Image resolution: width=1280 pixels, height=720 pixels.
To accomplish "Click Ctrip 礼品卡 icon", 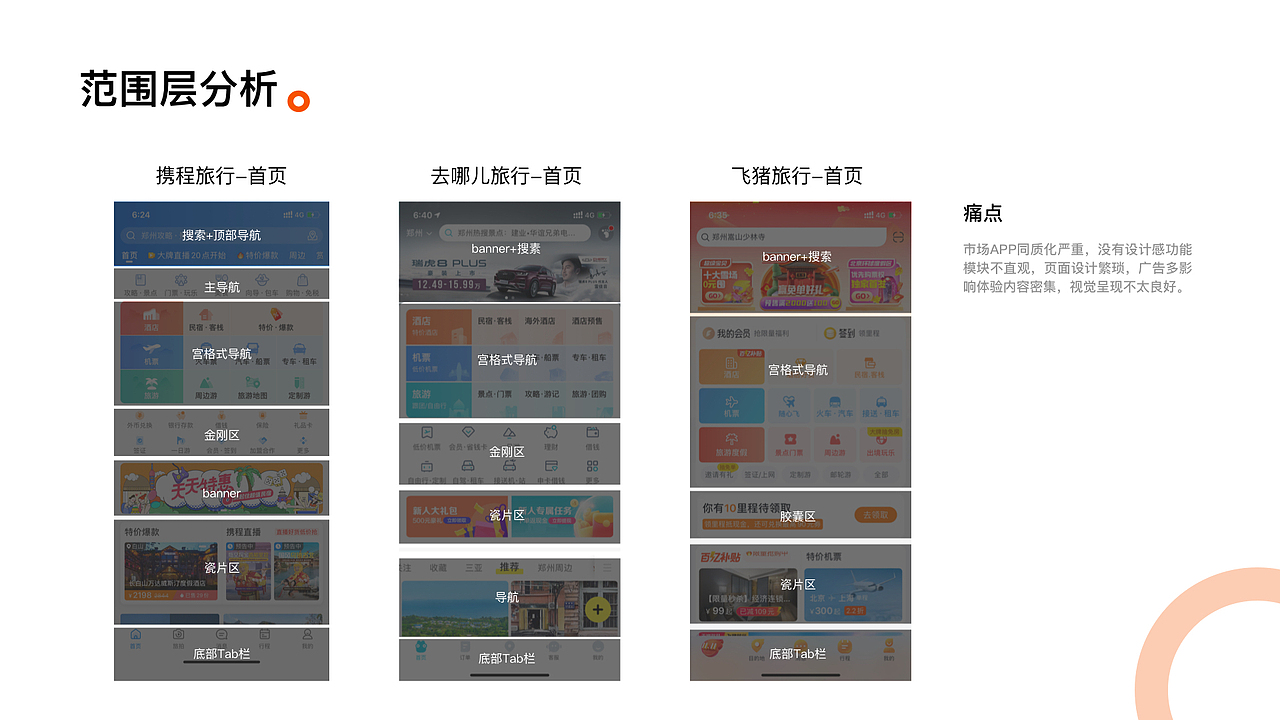I will 303,418.
